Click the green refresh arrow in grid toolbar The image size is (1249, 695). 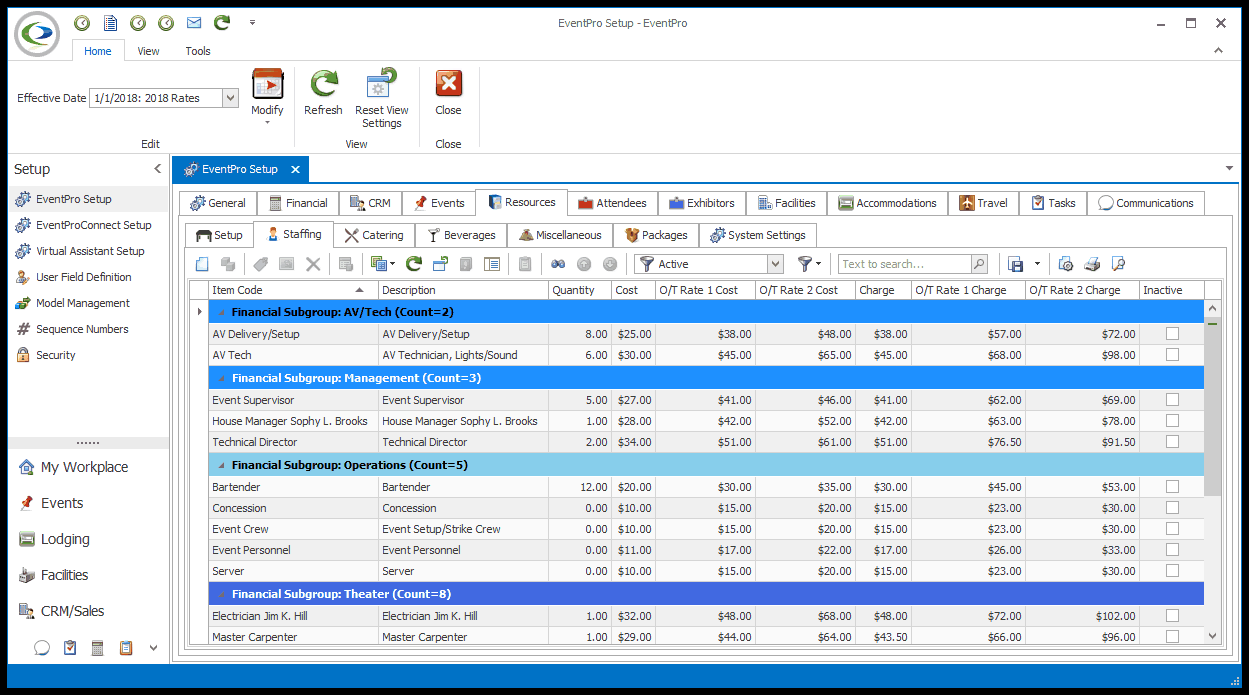click(413, 264)
